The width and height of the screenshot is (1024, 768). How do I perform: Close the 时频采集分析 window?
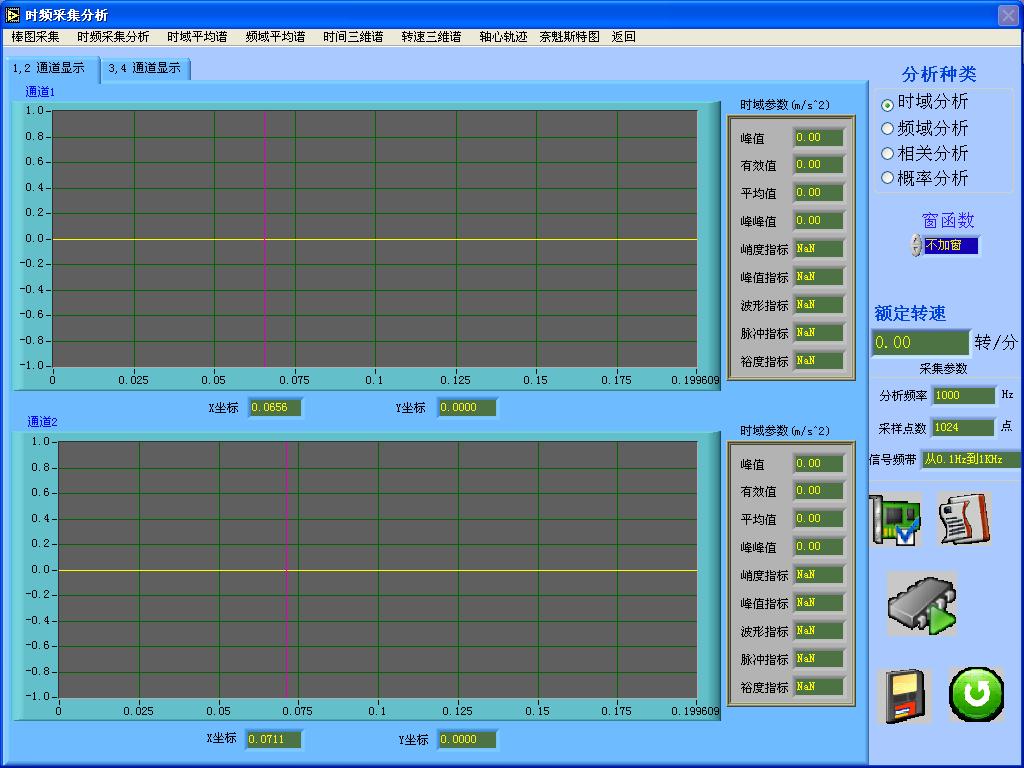[1008, 15]
